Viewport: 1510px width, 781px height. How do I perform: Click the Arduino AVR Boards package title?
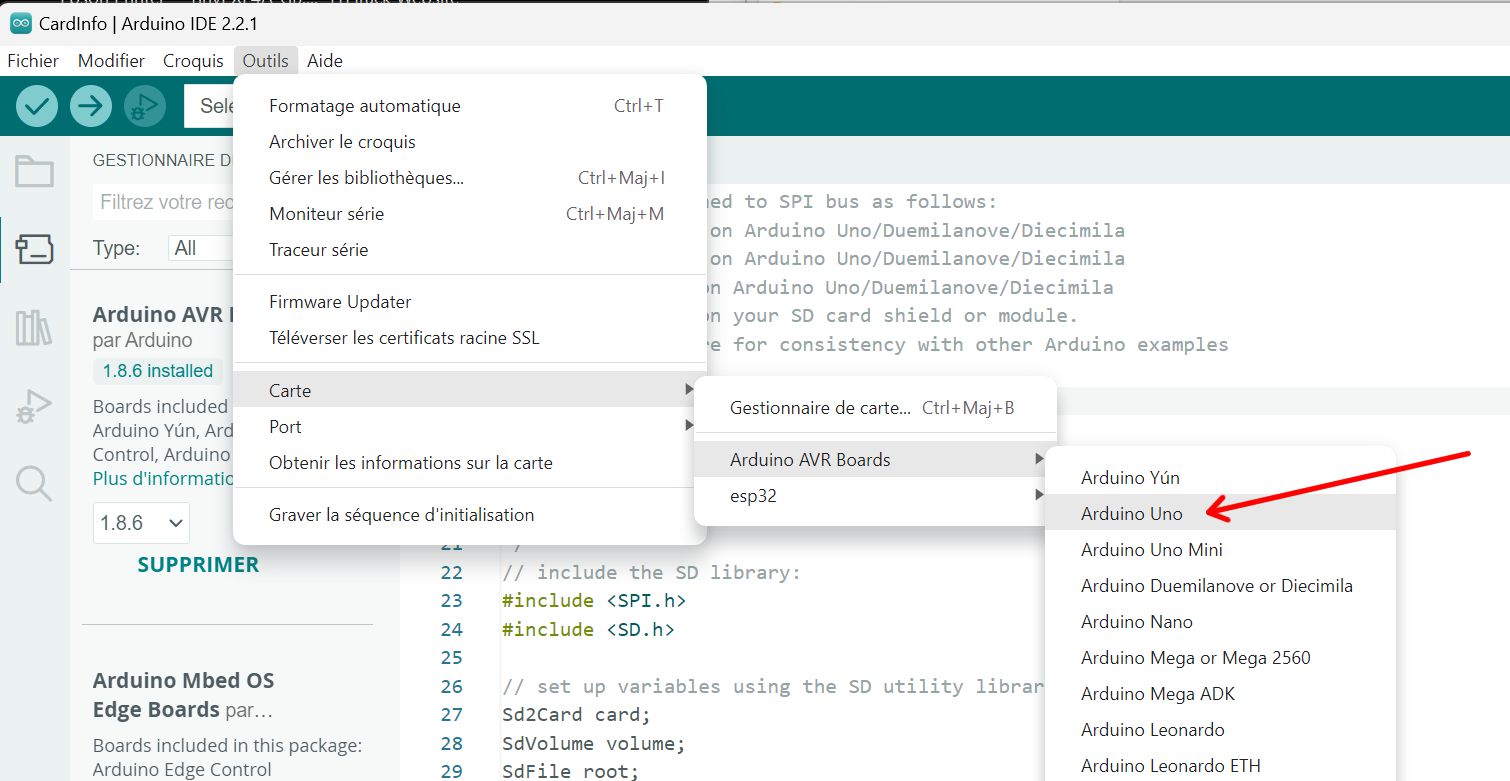[x=163, y=315]
